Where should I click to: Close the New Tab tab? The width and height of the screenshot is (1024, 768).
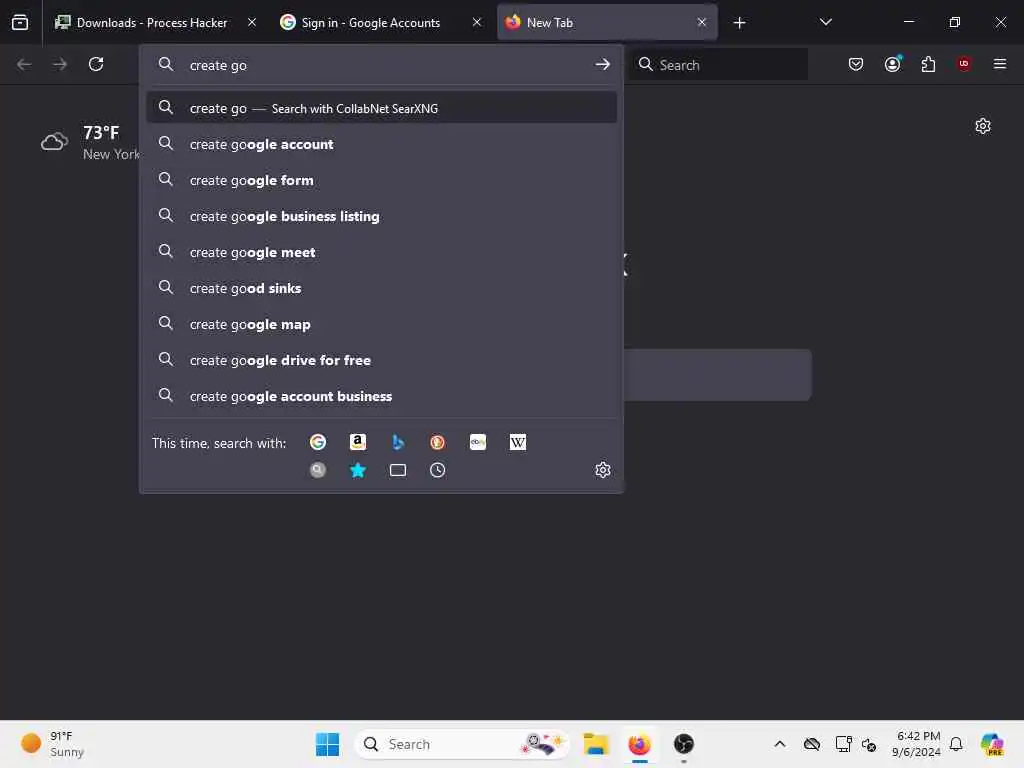(x=701, y=22)
